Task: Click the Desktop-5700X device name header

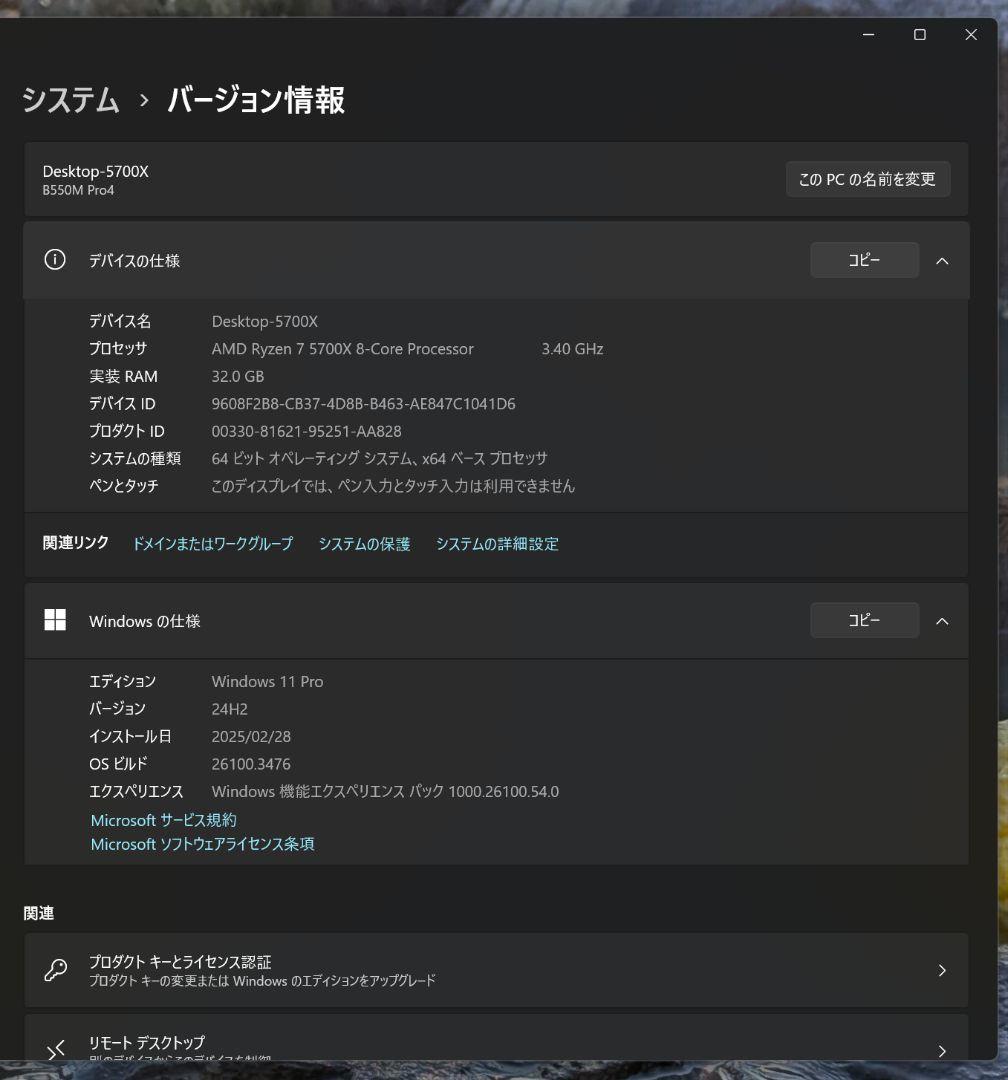Action: 96,171
